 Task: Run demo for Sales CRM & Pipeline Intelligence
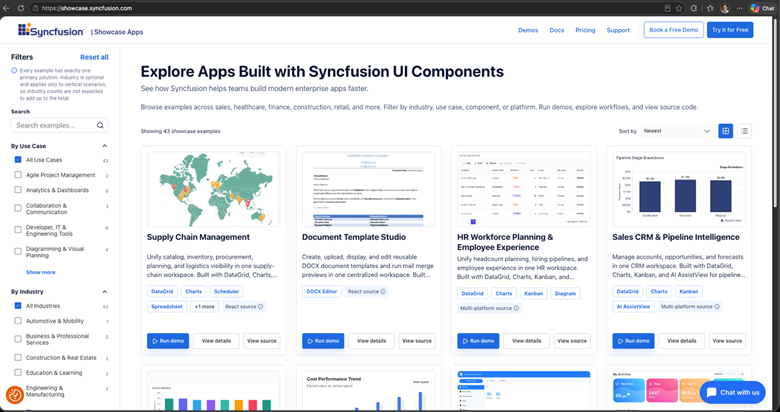click(633, 341)
